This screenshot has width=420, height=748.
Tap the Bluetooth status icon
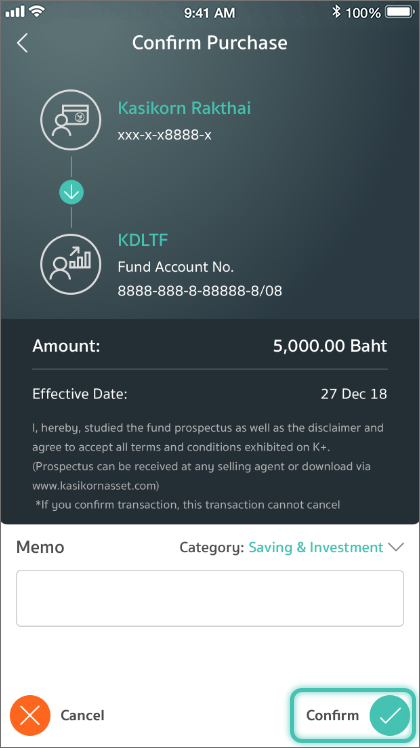coord(336,12)
